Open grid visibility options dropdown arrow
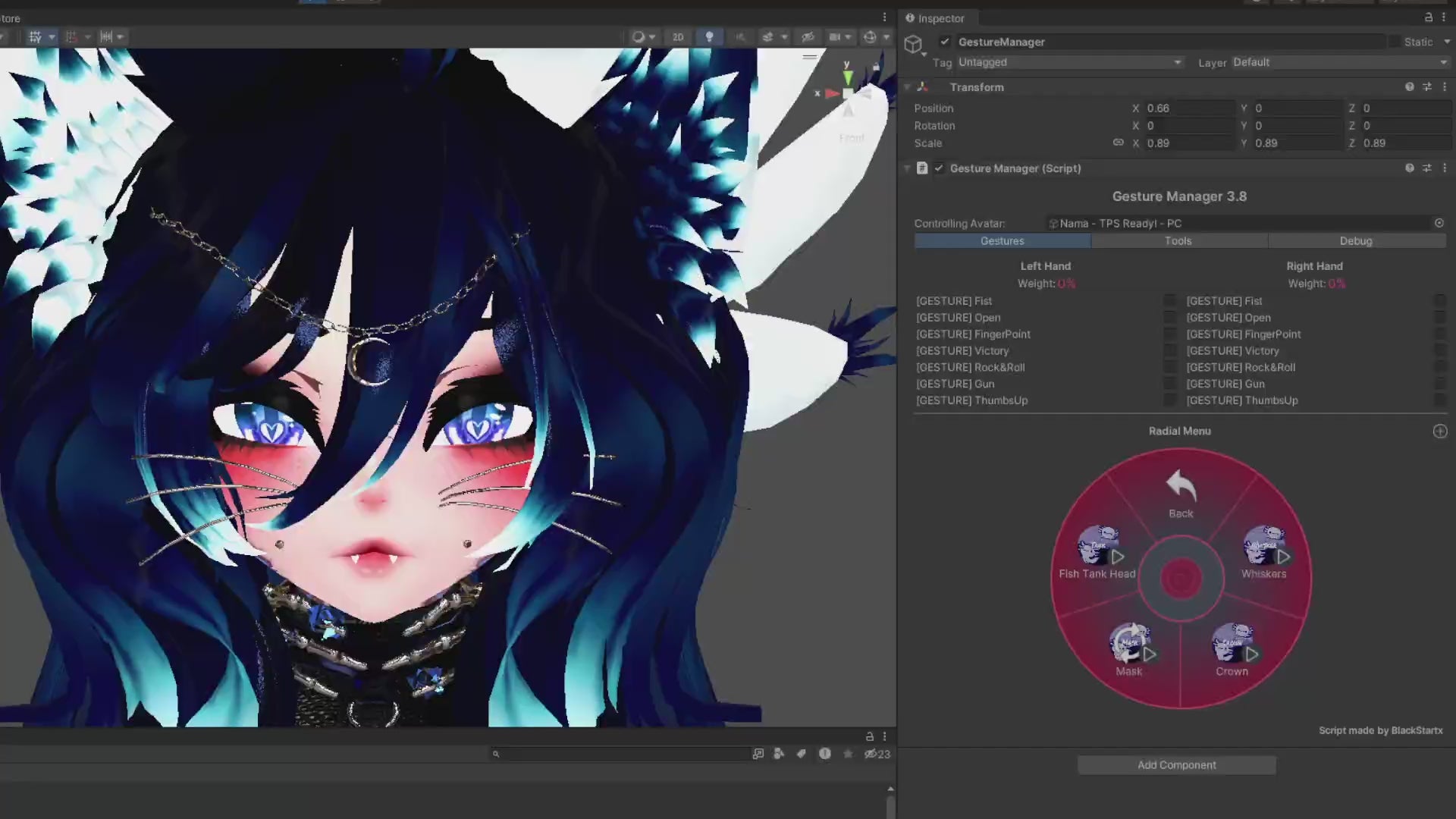This screenshot has width=1456, height=819. [x=52, y=37]
